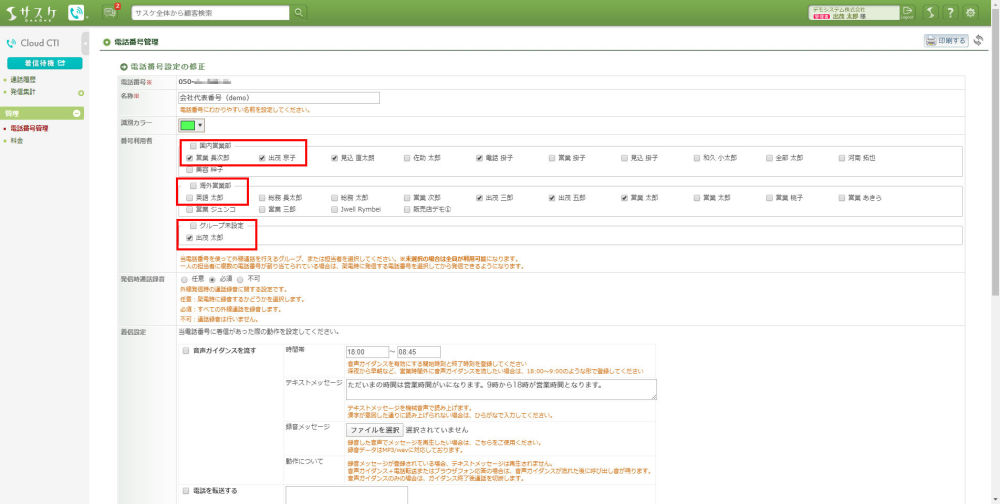The height and width of the screenshot is (504, 1000).
Task: Open the chat notifications icon
Action: [110, 12]
